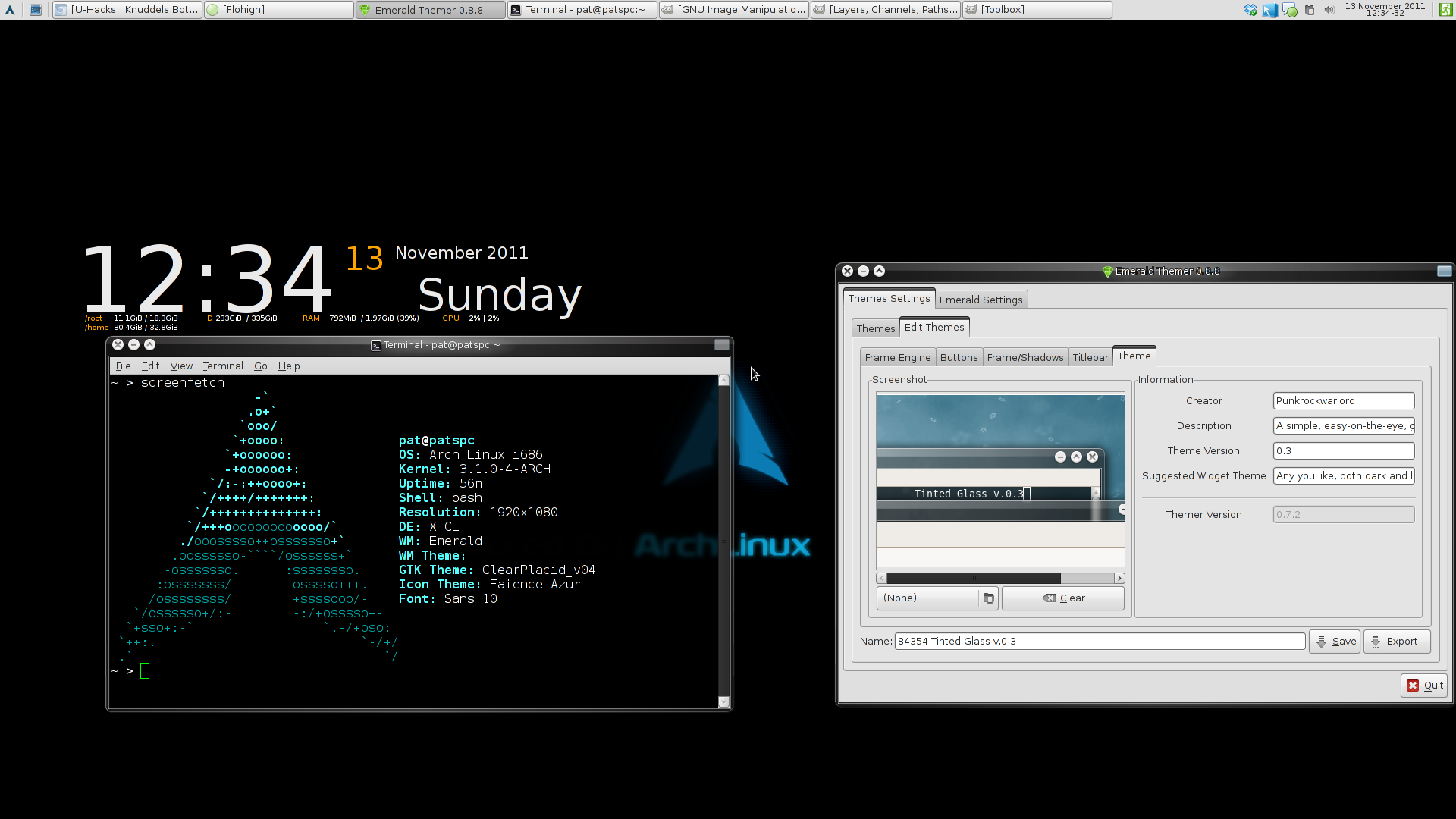Image resolution: width=1456 pixels, height=819 pixels.
Task: Open the Go menu in terminal
Action: (260, 366)
